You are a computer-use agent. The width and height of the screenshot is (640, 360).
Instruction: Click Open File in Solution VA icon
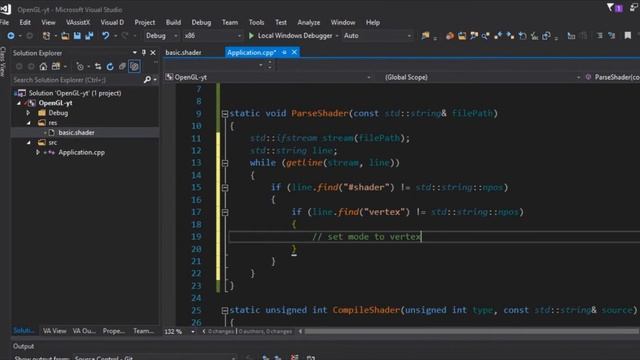pos(462,36)
